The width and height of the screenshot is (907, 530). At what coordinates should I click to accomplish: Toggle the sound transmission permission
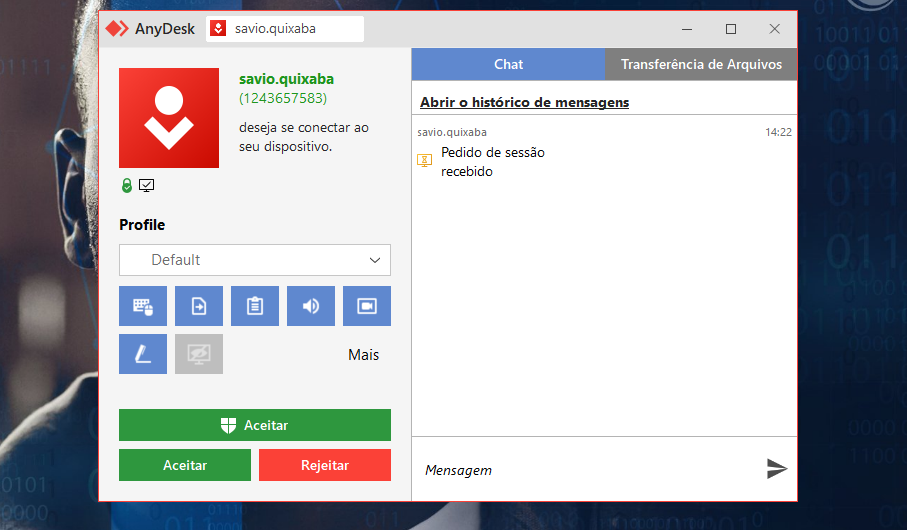(x=310, y=306)
